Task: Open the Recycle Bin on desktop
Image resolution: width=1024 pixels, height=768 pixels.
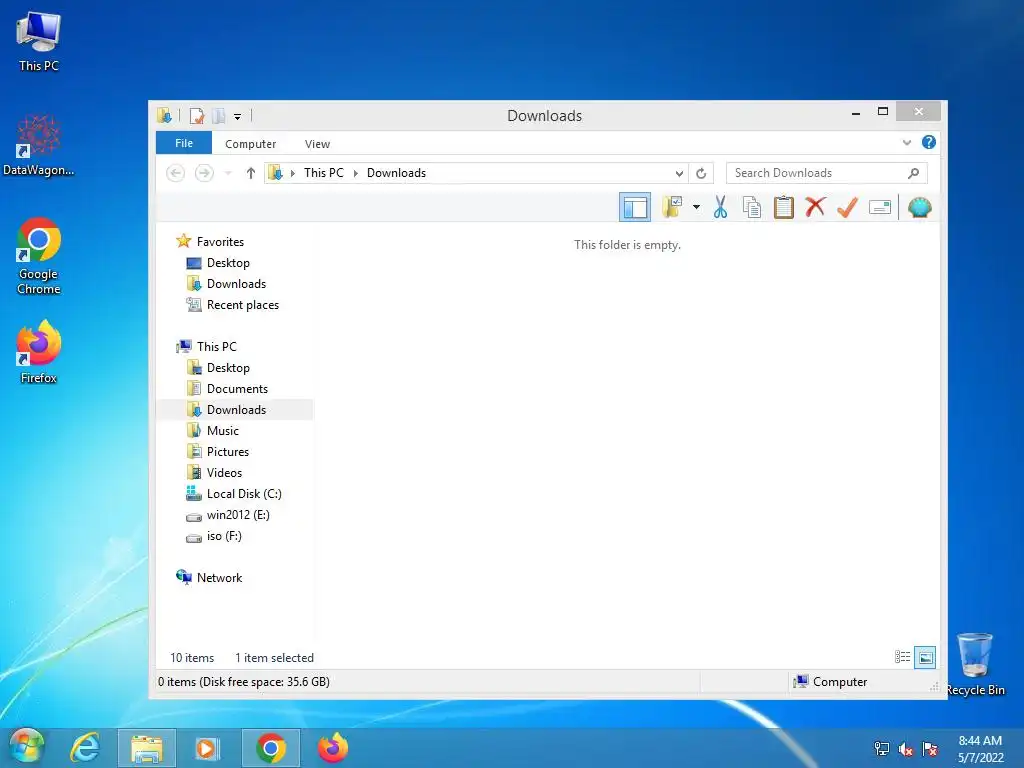Action: click(x=976, y=664)
